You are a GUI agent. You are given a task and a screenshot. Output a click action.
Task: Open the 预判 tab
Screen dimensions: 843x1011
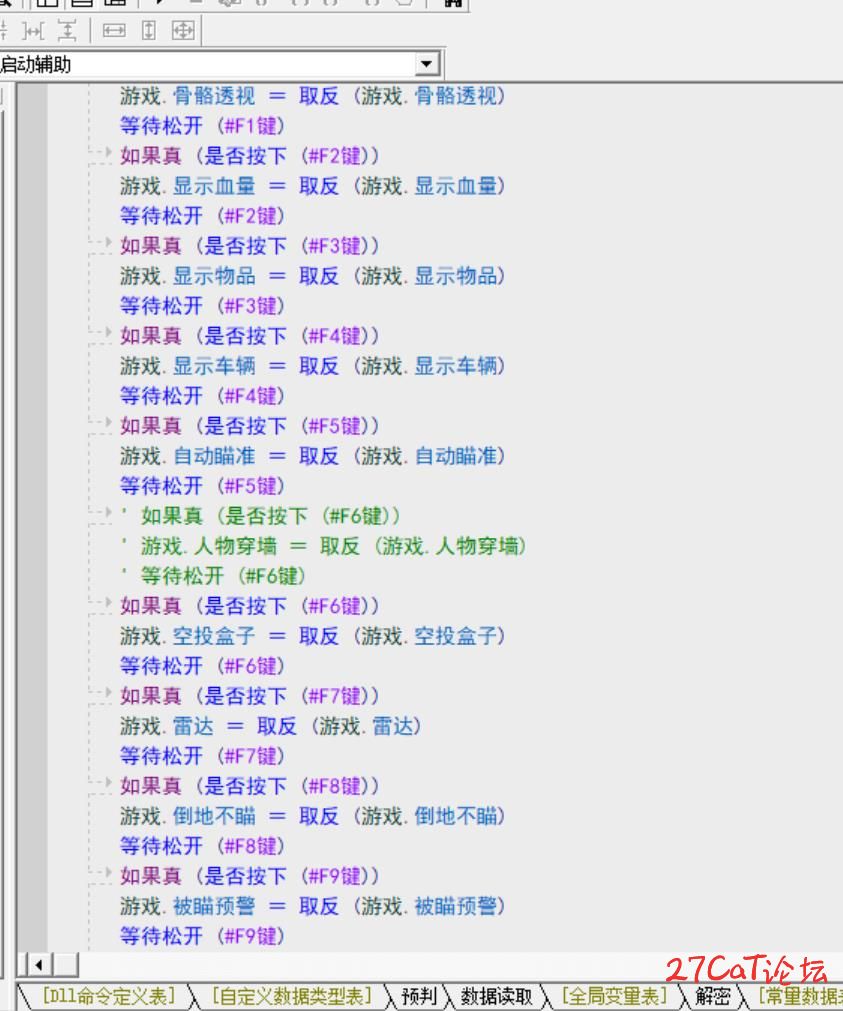[x=419, y=996]
